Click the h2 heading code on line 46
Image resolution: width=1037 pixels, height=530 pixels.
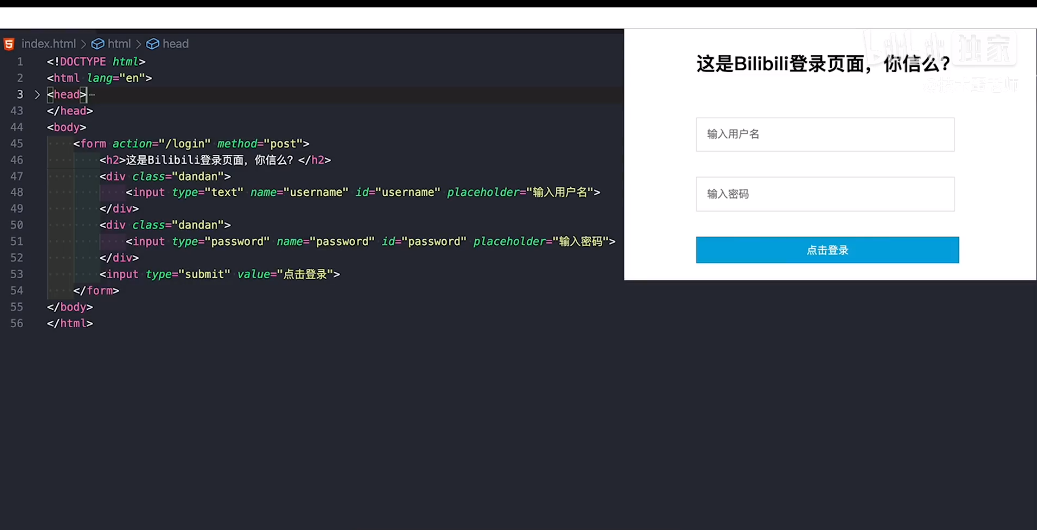point(215,160)
